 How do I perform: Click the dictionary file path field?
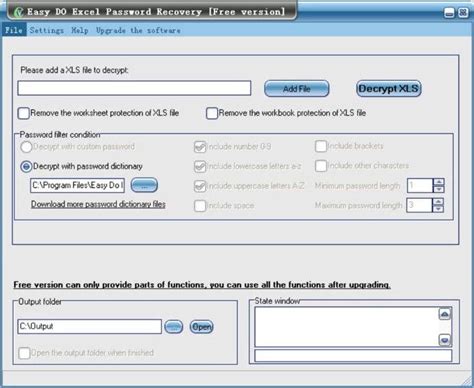[x=77, y=185]
